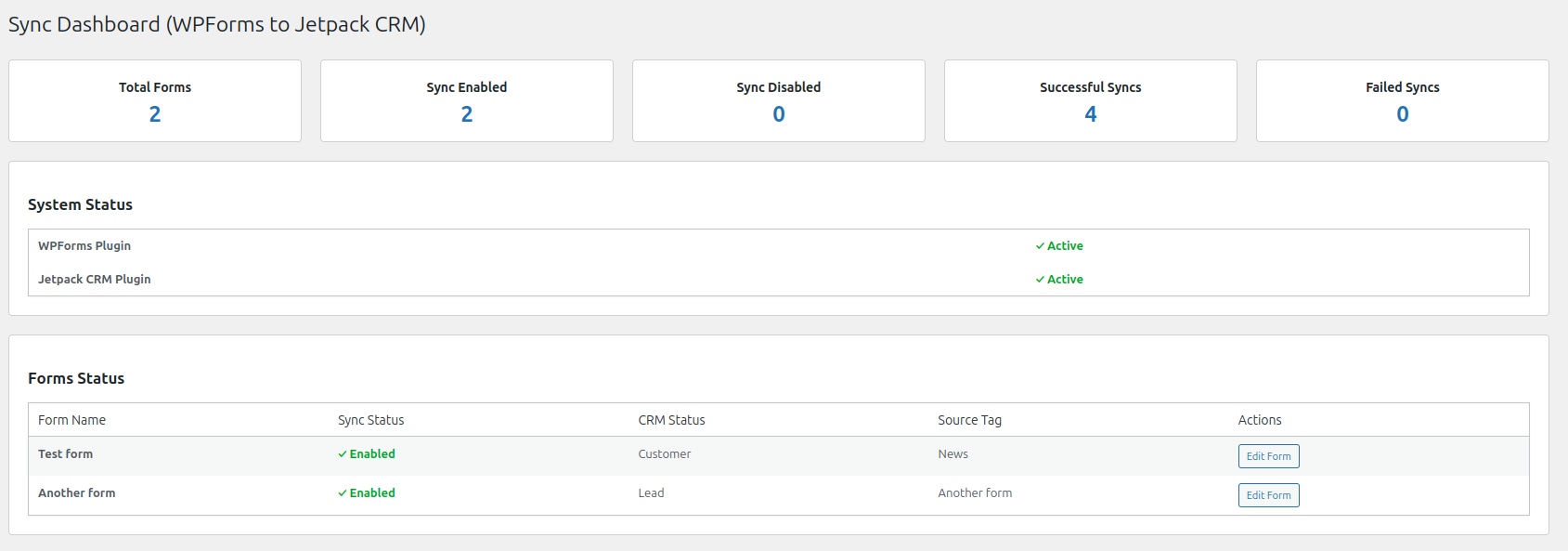Click the Successful Syncs card label

(x=1091, y=87)
